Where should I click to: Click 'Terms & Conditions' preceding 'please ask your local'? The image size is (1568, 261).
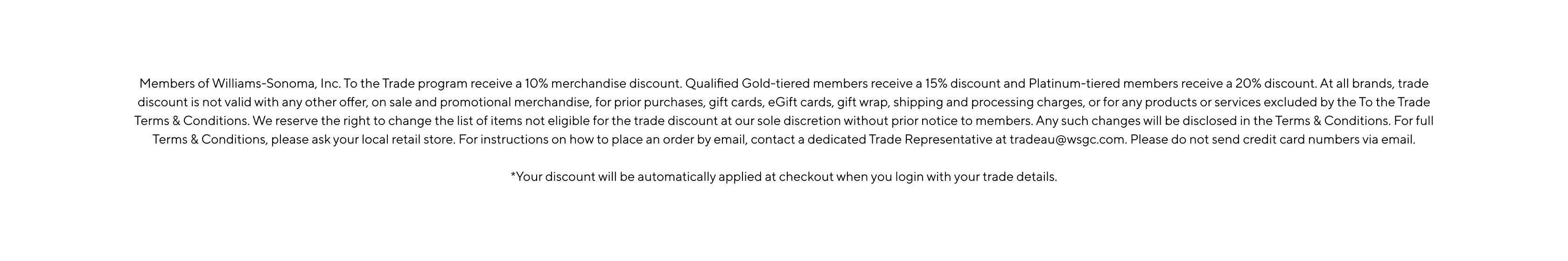coord(209,139)
